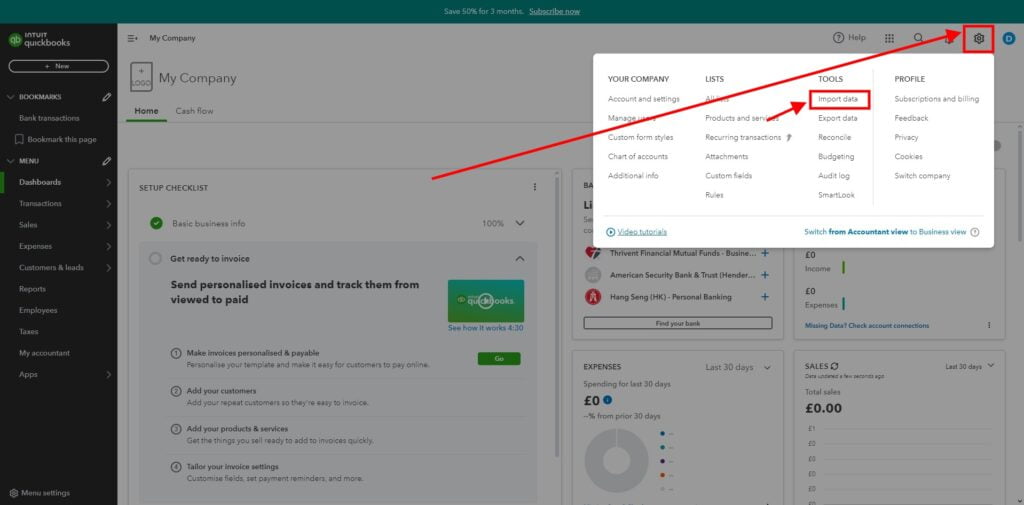Add American Security Bank plus icon
The height and width of the screenshot is (505, 1024).
765,275
